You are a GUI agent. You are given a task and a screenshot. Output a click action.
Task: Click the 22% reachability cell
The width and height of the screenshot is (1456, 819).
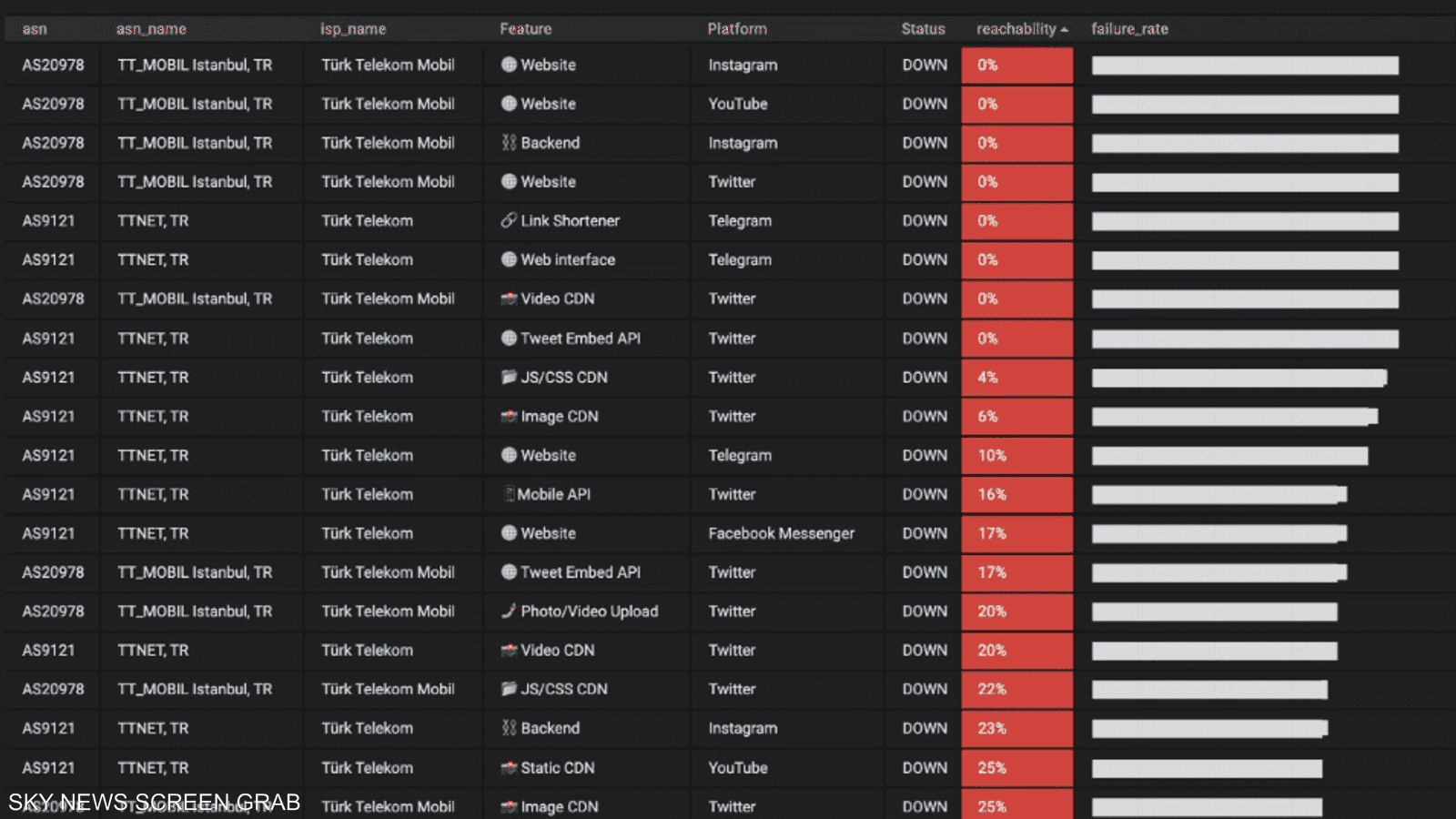[1017, 689]
